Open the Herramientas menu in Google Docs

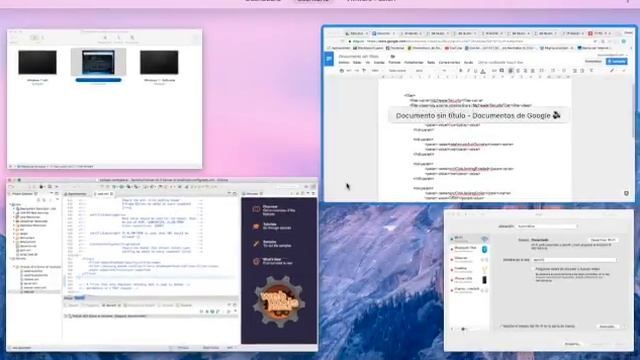413,62
